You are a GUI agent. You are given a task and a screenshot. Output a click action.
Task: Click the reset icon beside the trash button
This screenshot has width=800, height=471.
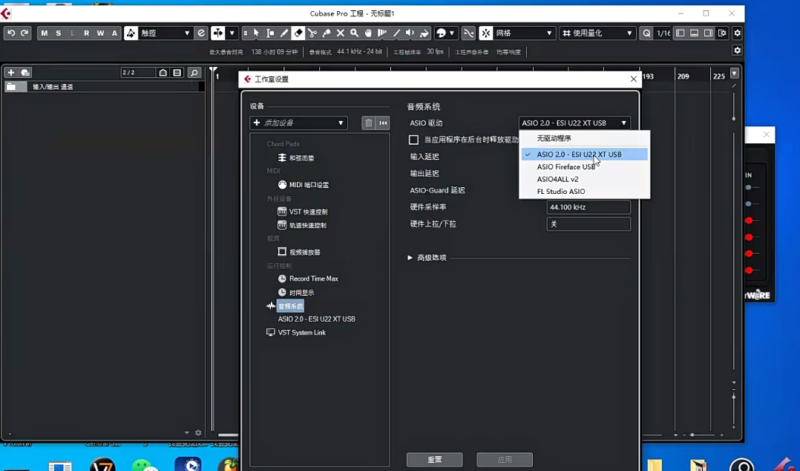coord(382,123)
